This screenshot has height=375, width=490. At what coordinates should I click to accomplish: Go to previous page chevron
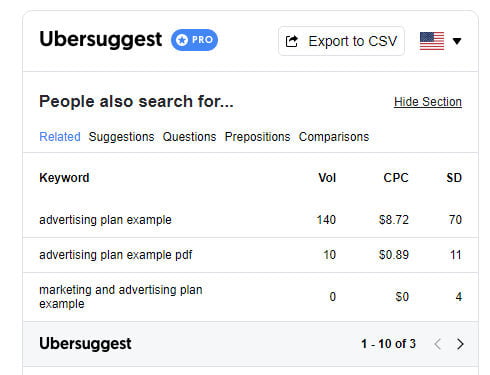pos(438,344)
